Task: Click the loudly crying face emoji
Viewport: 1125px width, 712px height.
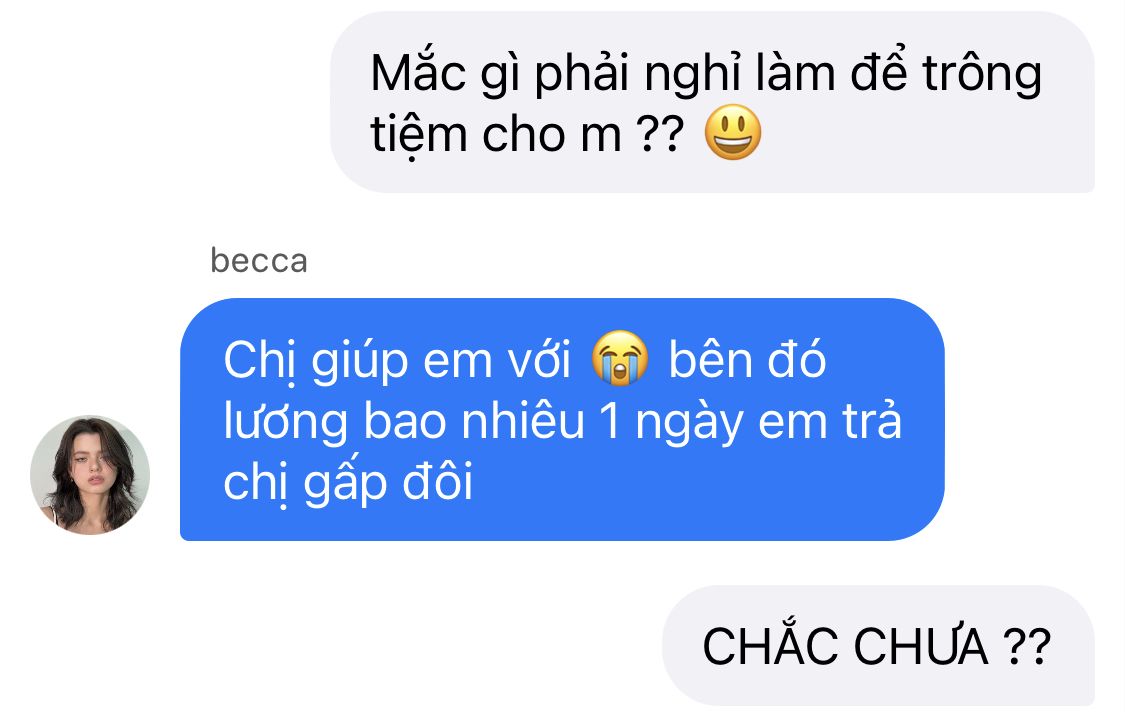Action: click(620, 359)
